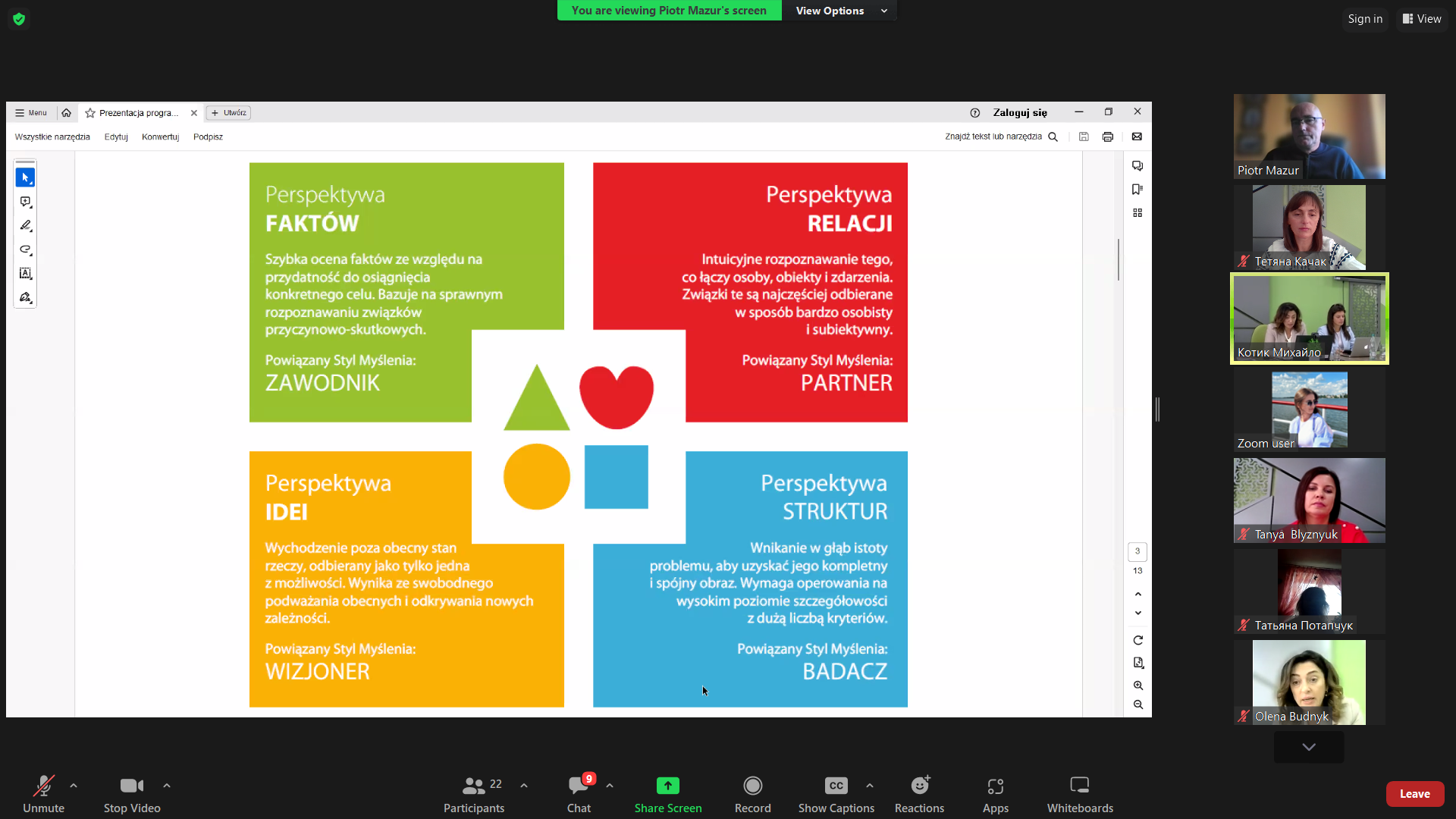Open the Chat panel
Image resolution: width=1456 pixels, height=819 pixels.
pos(579,793)
